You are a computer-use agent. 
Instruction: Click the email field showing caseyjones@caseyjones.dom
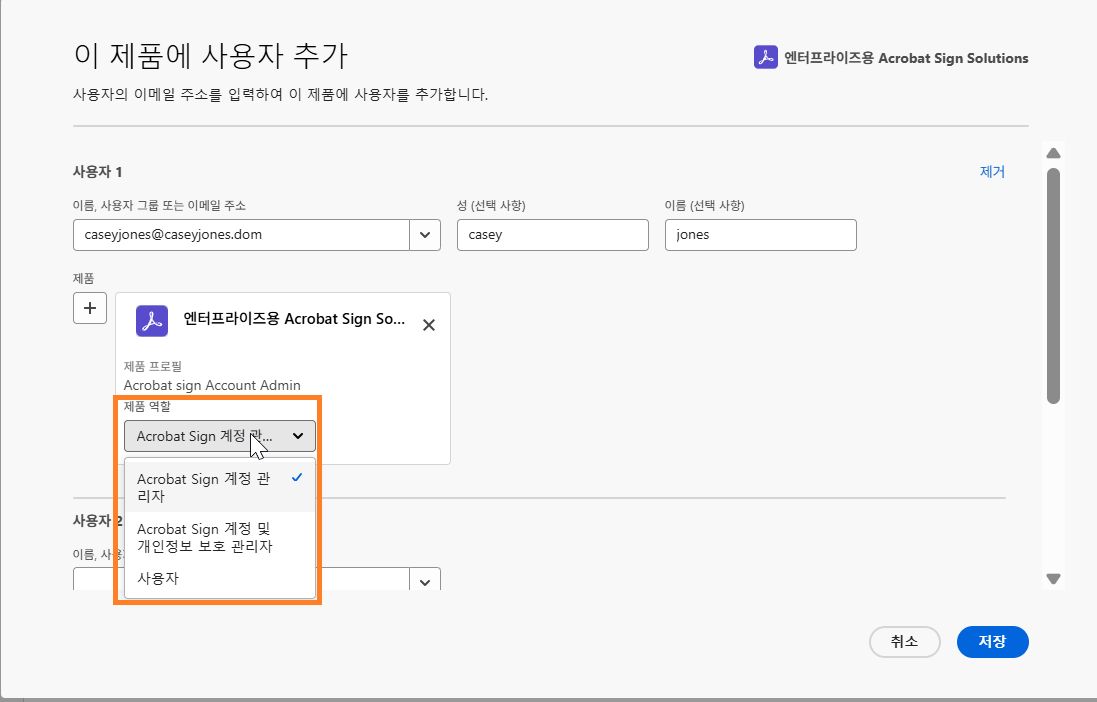coord(240,234)
